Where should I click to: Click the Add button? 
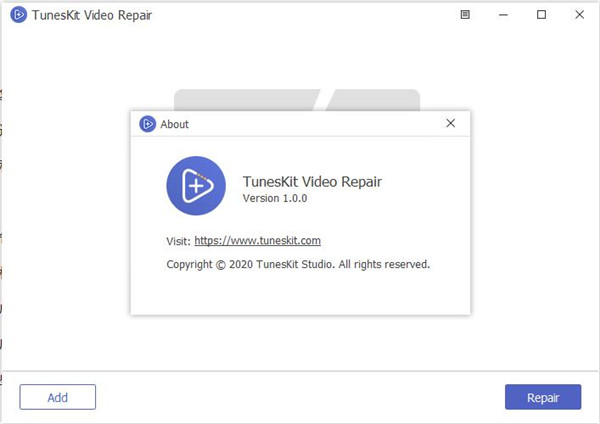click(58, 397)
